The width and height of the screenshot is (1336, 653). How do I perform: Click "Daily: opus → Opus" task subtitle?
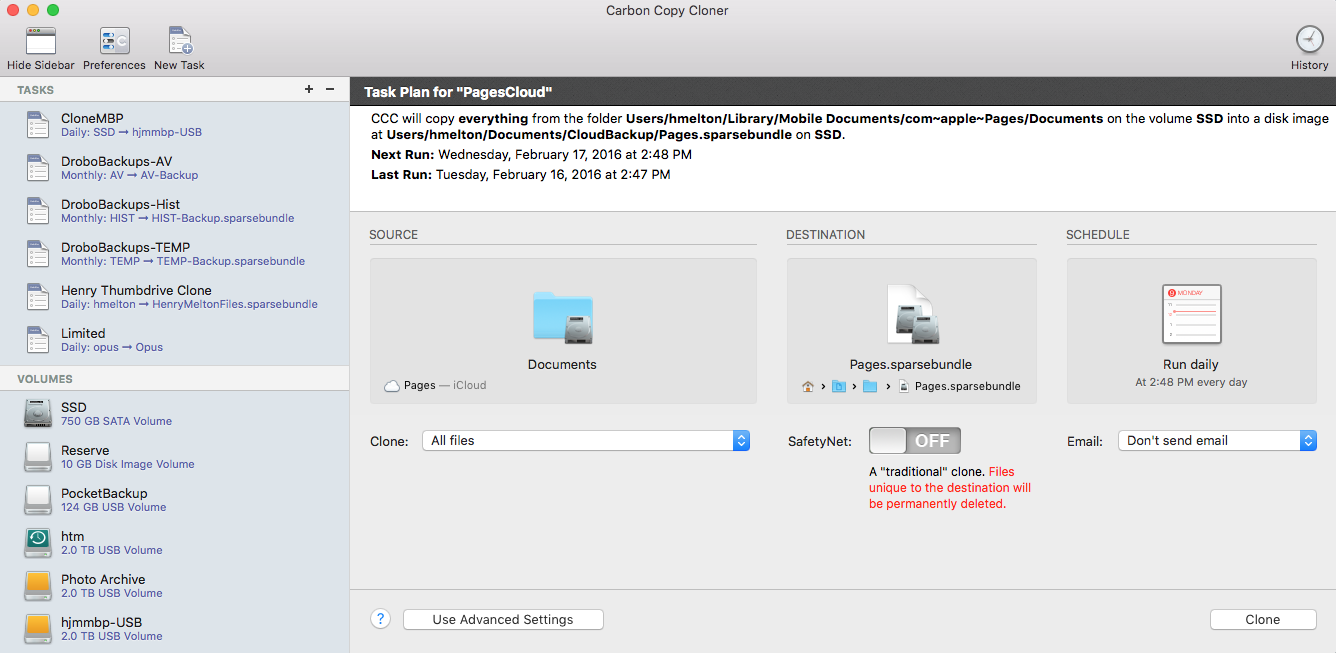[112, 347]
